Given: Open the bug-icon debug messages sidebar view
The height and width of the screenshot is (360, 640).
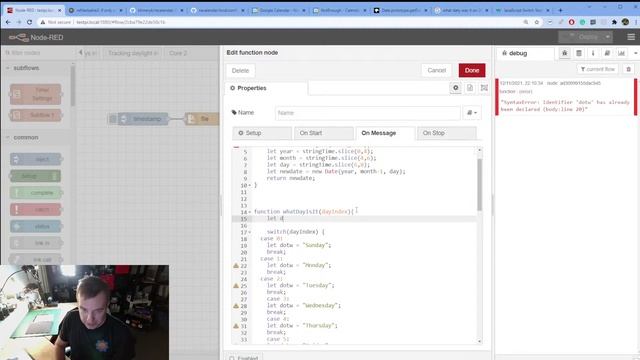Looking at the screenshot, I should coord(564,53).
